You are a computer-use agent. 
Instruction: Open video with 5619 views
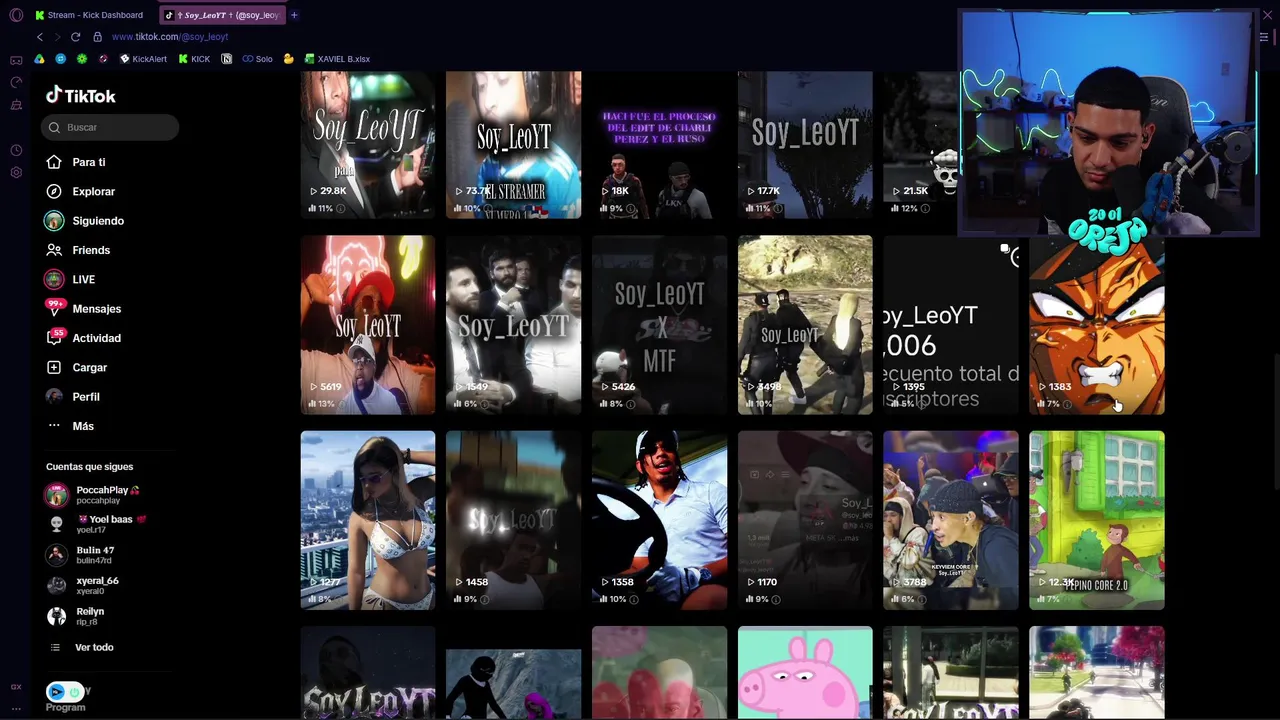[368, 325]
